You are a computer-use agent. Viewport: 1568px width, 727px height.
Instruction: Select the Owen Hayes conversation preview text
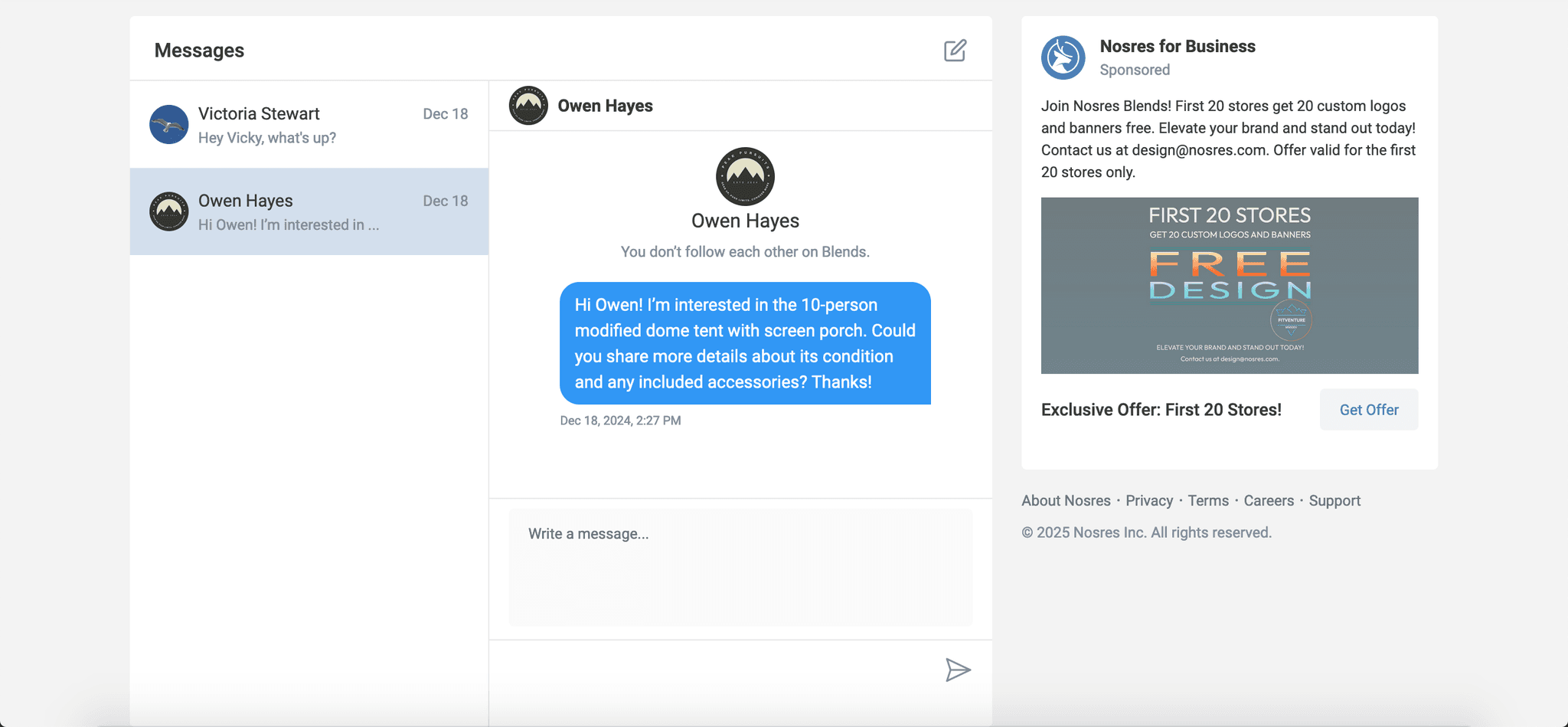[x=289, y=225]
